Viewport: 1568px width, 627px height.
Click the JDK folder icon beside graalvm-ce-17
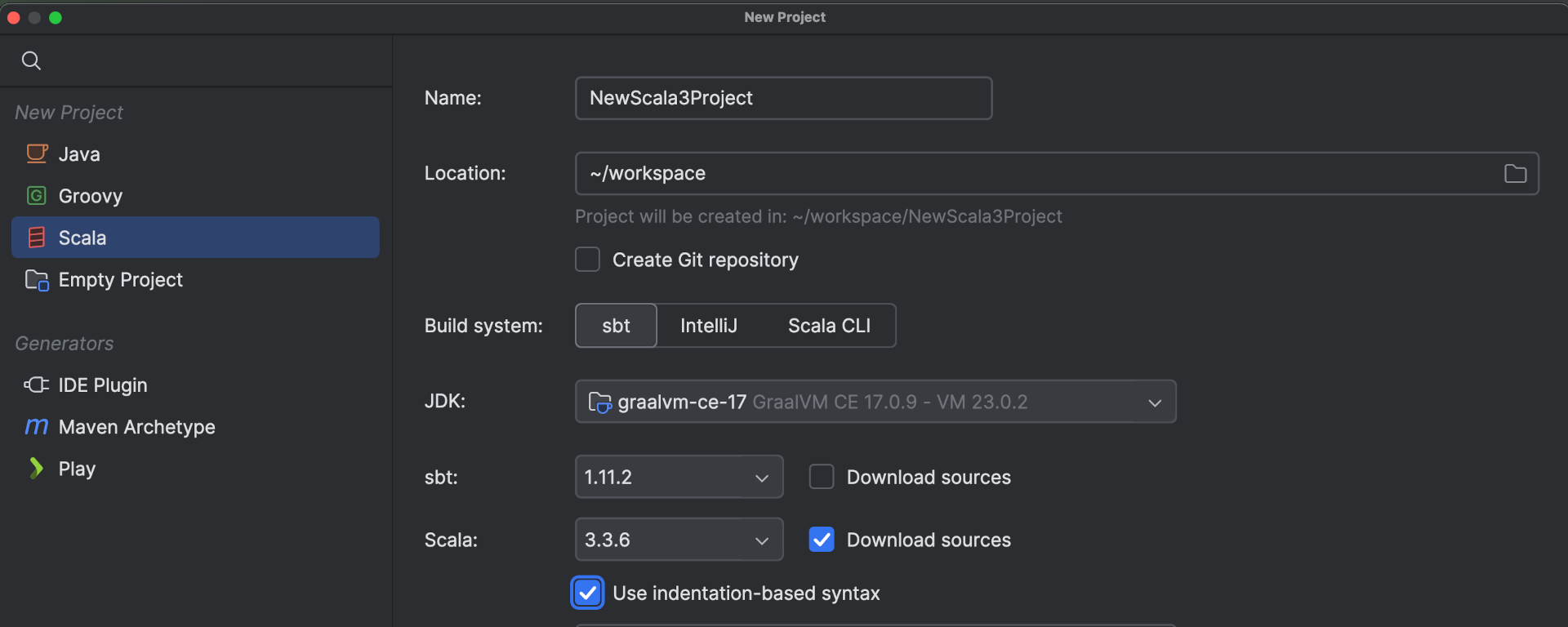[599, 402]
